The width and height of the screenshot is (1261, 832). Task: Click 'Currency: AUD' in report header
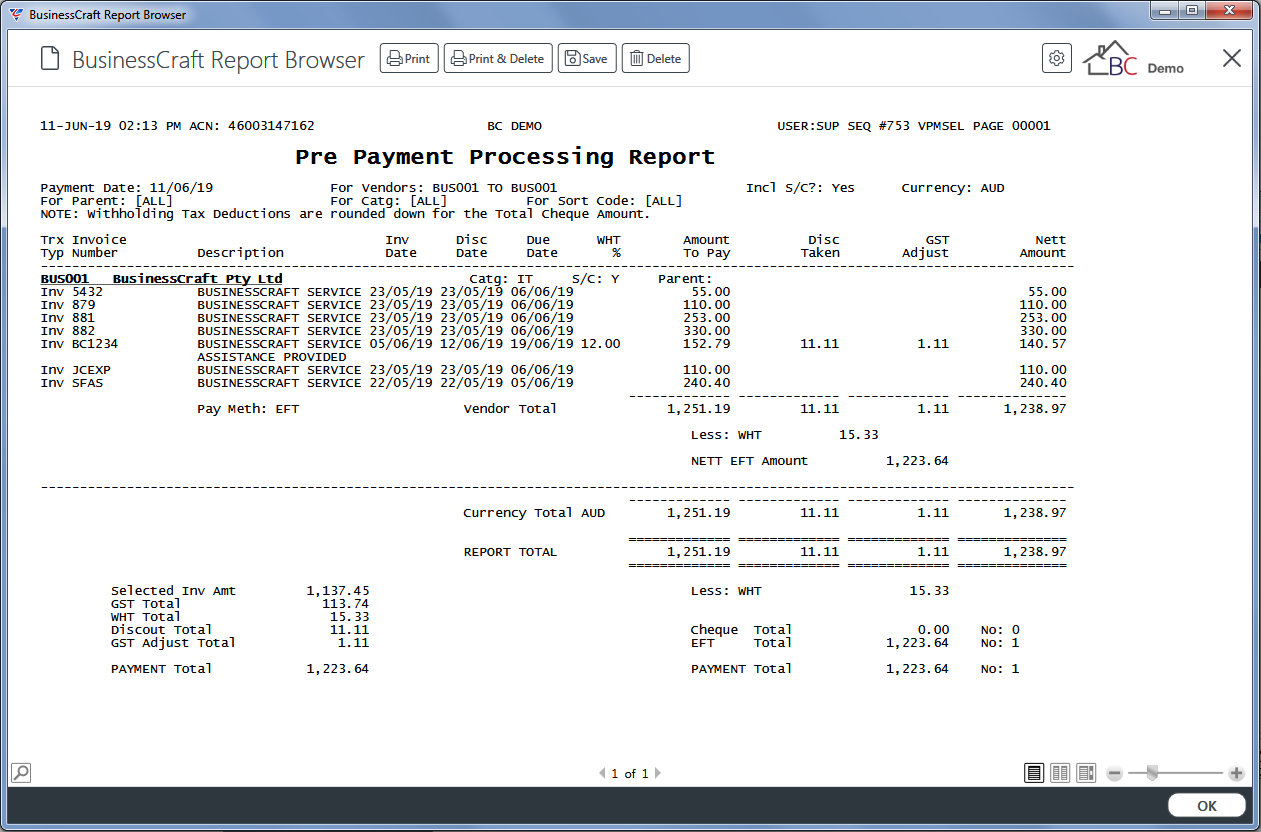pyautogui.click(x=953, y=188)
